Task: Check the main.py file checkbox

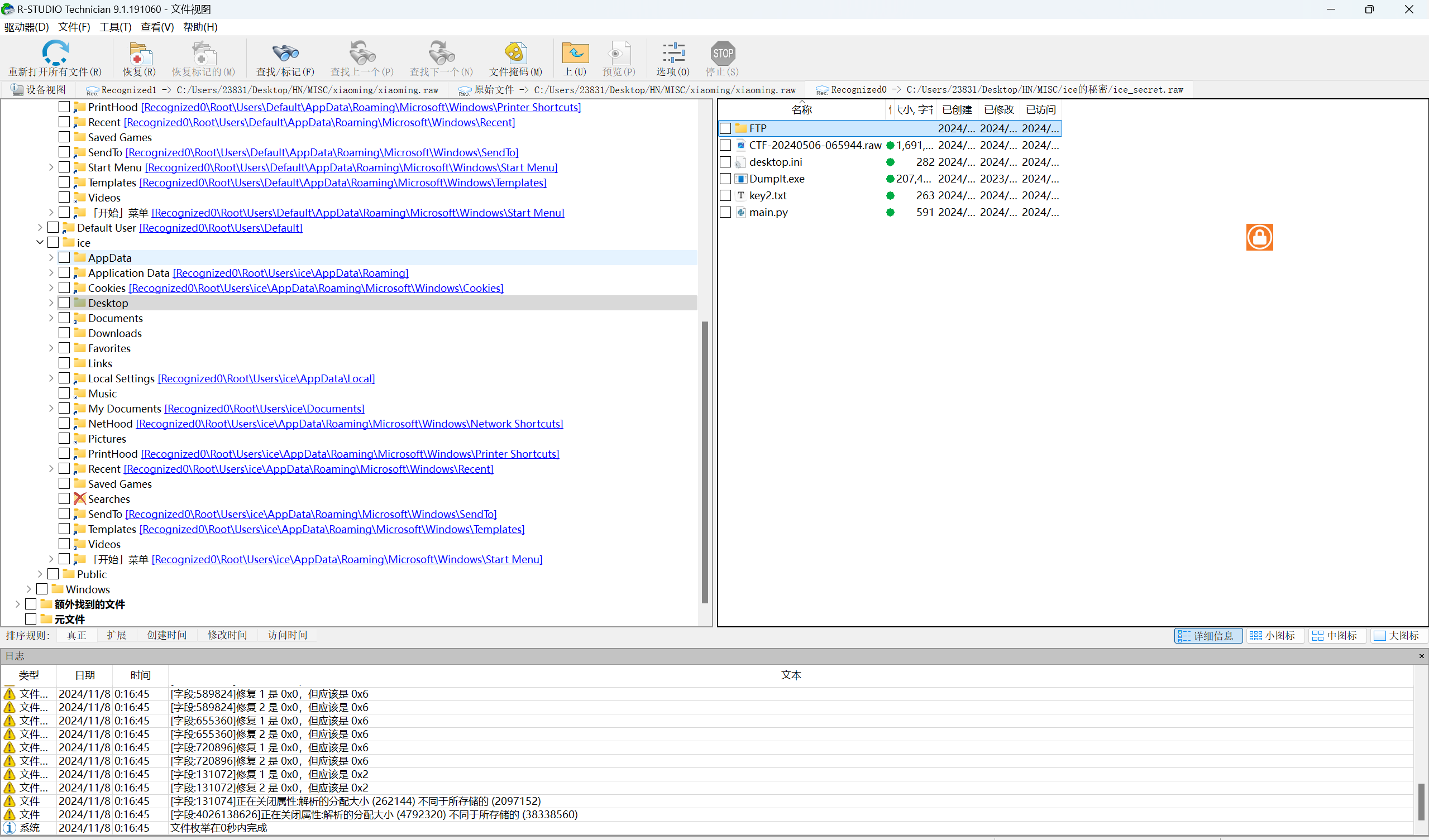Action: tap(725, 212)
